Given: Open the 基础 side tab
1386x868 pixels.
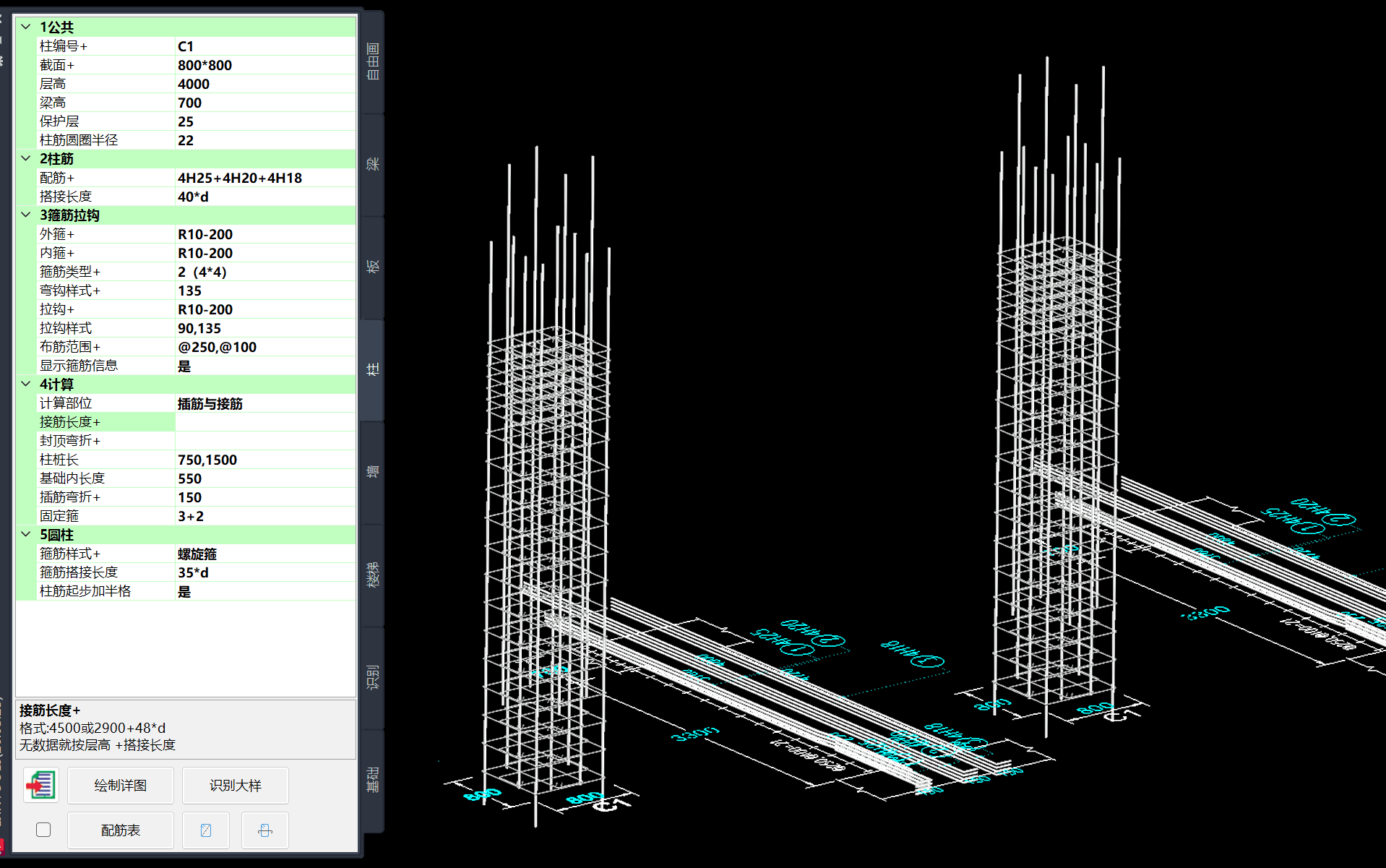Looking at the screenshot, I should tap(373, 780).
